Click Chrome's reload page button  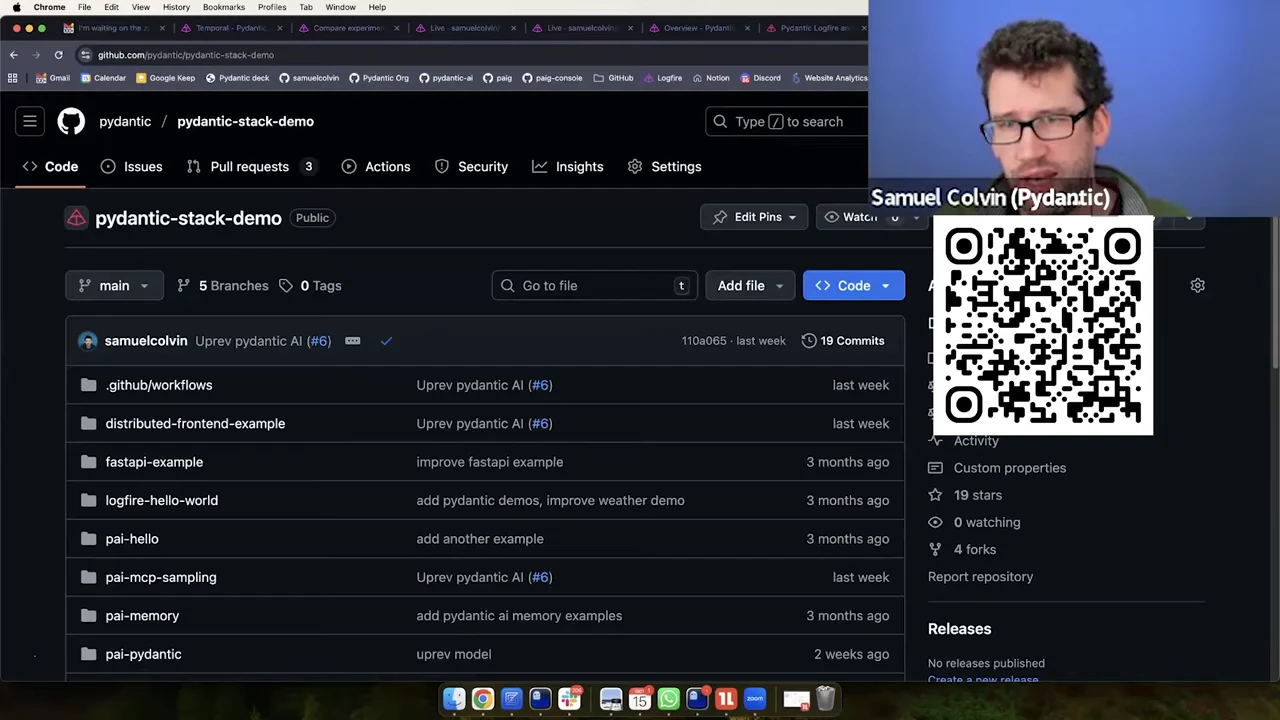coord(59,55)
